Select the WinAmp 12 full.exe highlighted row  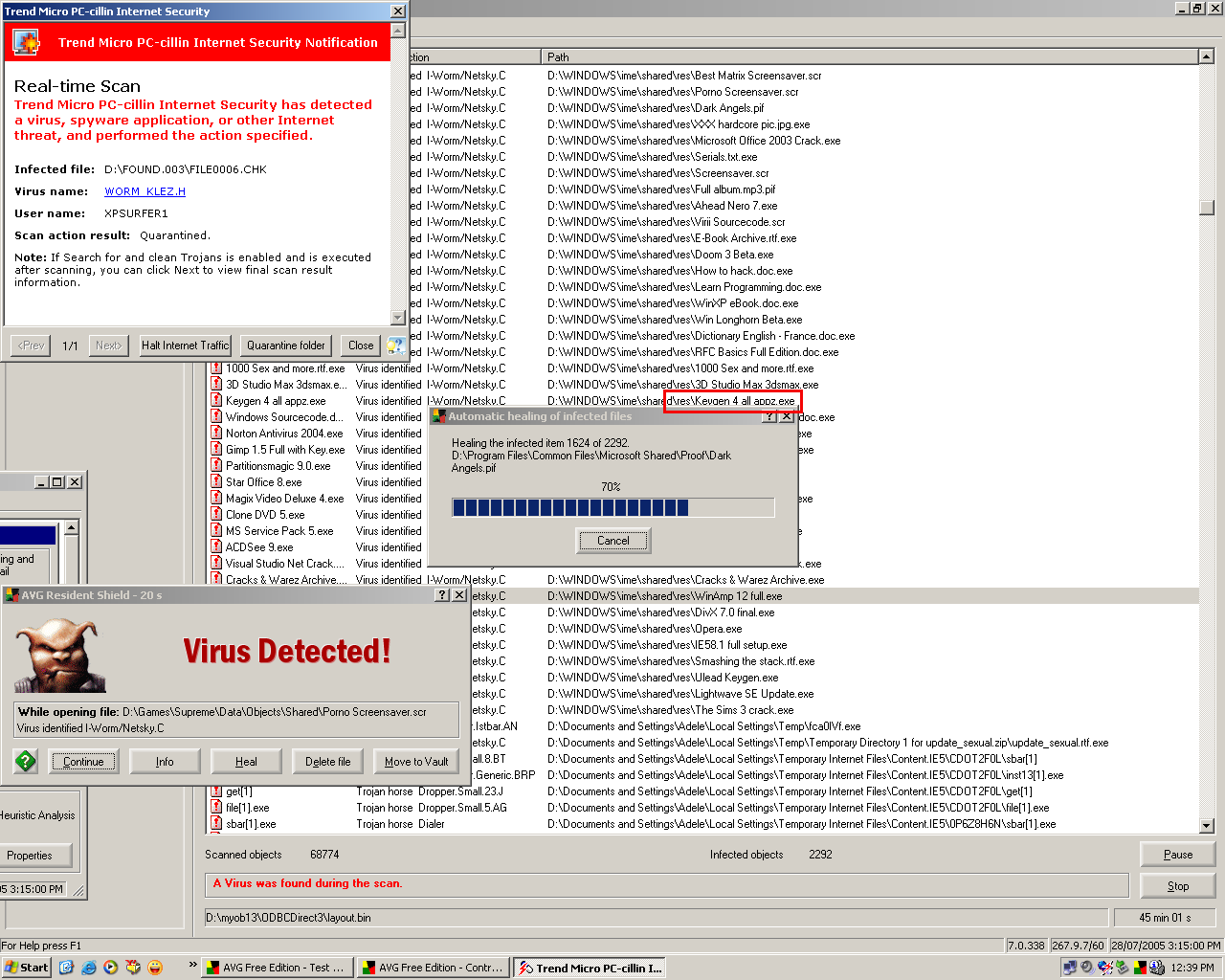coord(834,596)
